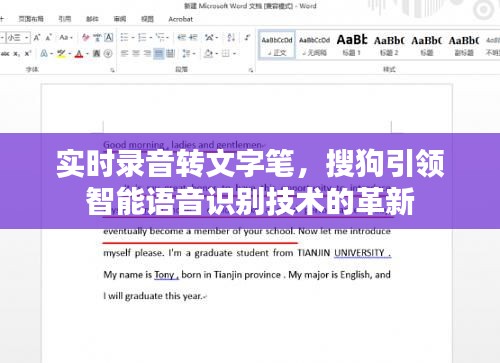
Task: Apply paragraph shading paint bucket color
Action: 208,53
